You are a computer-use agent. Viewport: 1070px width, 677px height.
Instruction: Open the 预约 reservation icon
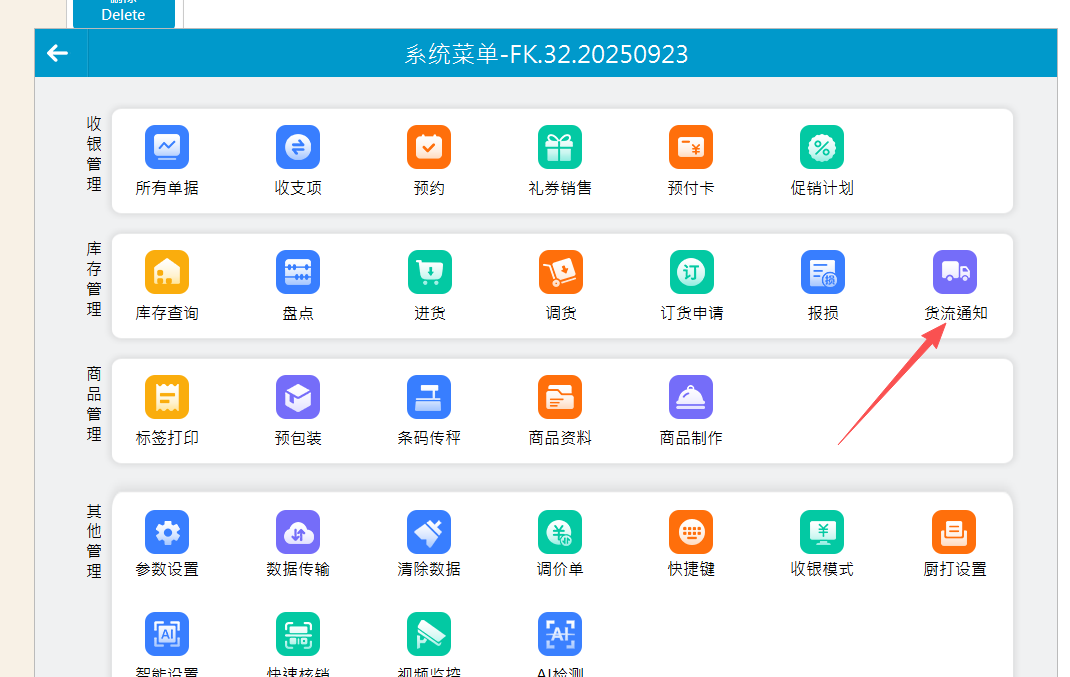click(429, 147)
